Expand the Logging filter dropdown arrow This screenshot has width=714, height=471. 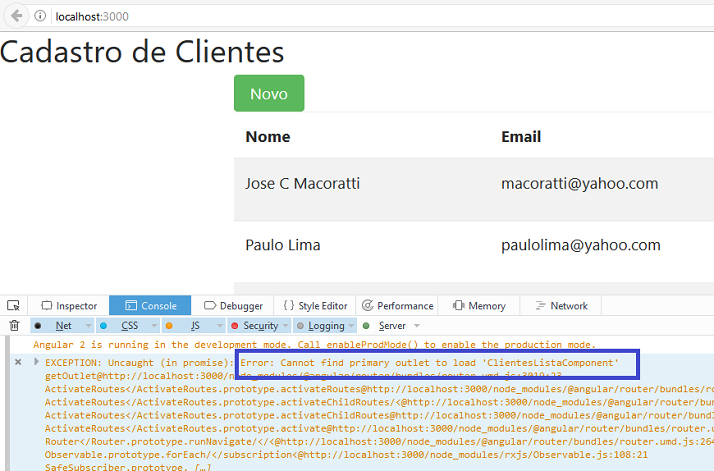point(351,326)
